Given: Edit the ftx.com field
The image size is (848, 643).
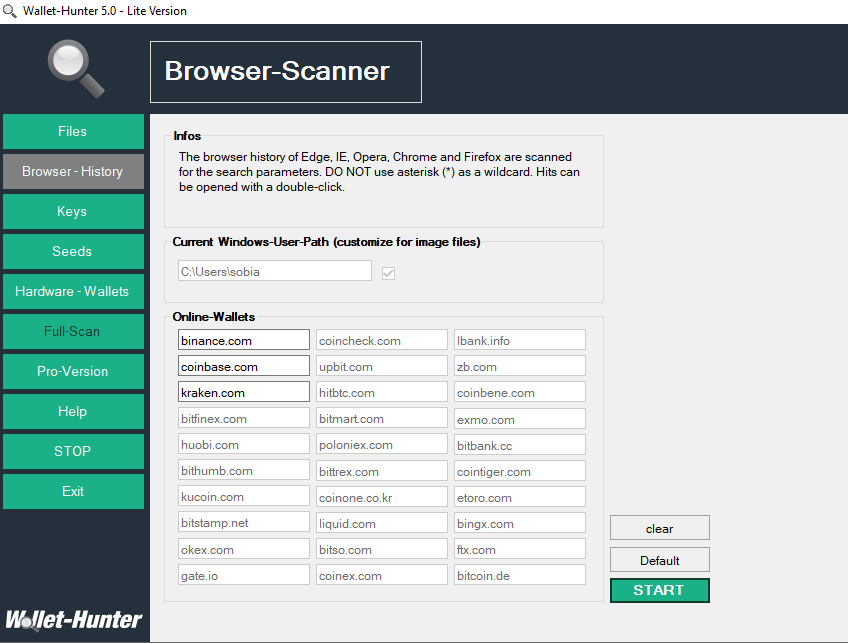Looking at the screenshot, I should click(x=520, y=549).
